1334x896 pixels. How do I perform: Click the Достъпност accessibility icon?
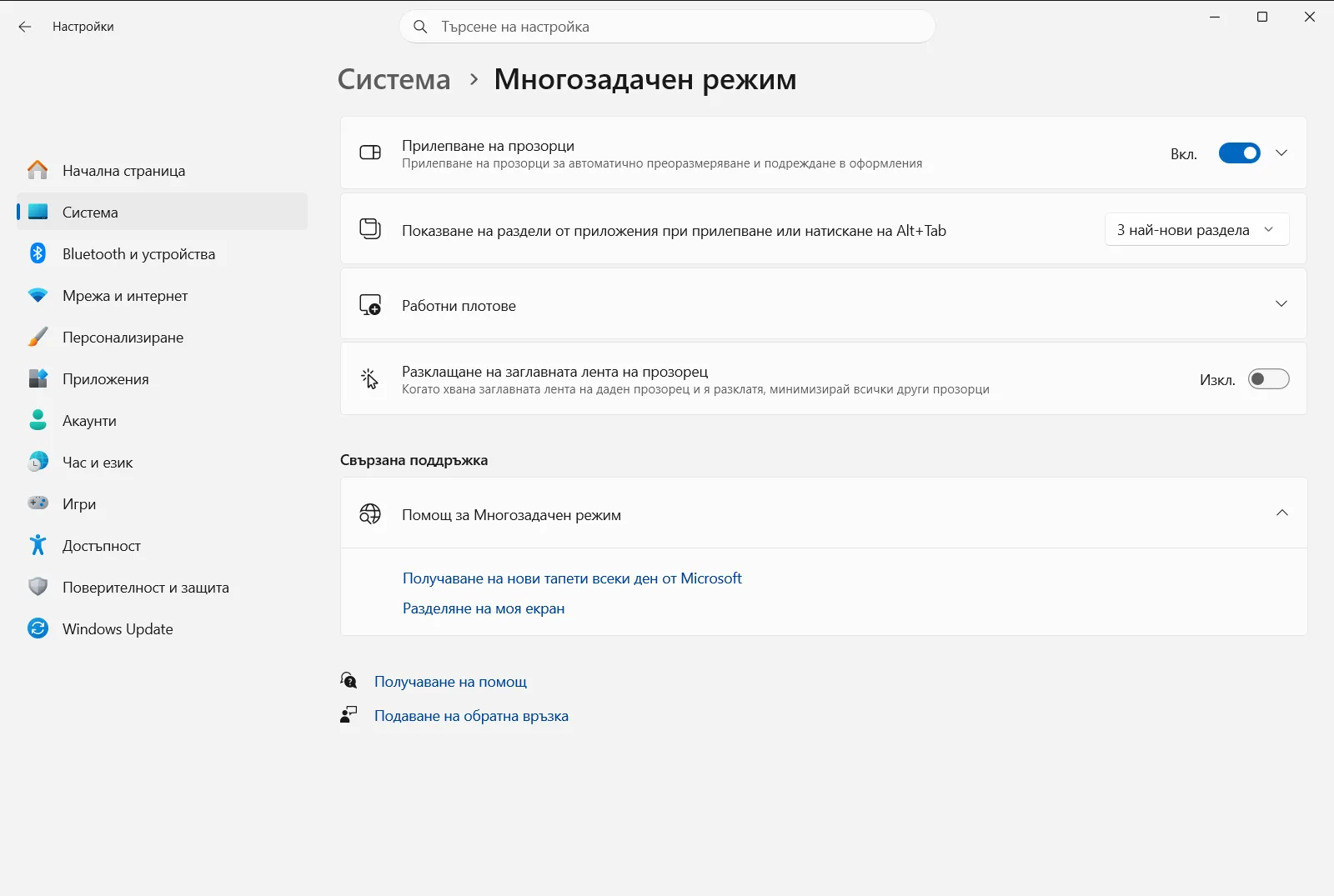[38, 545]
